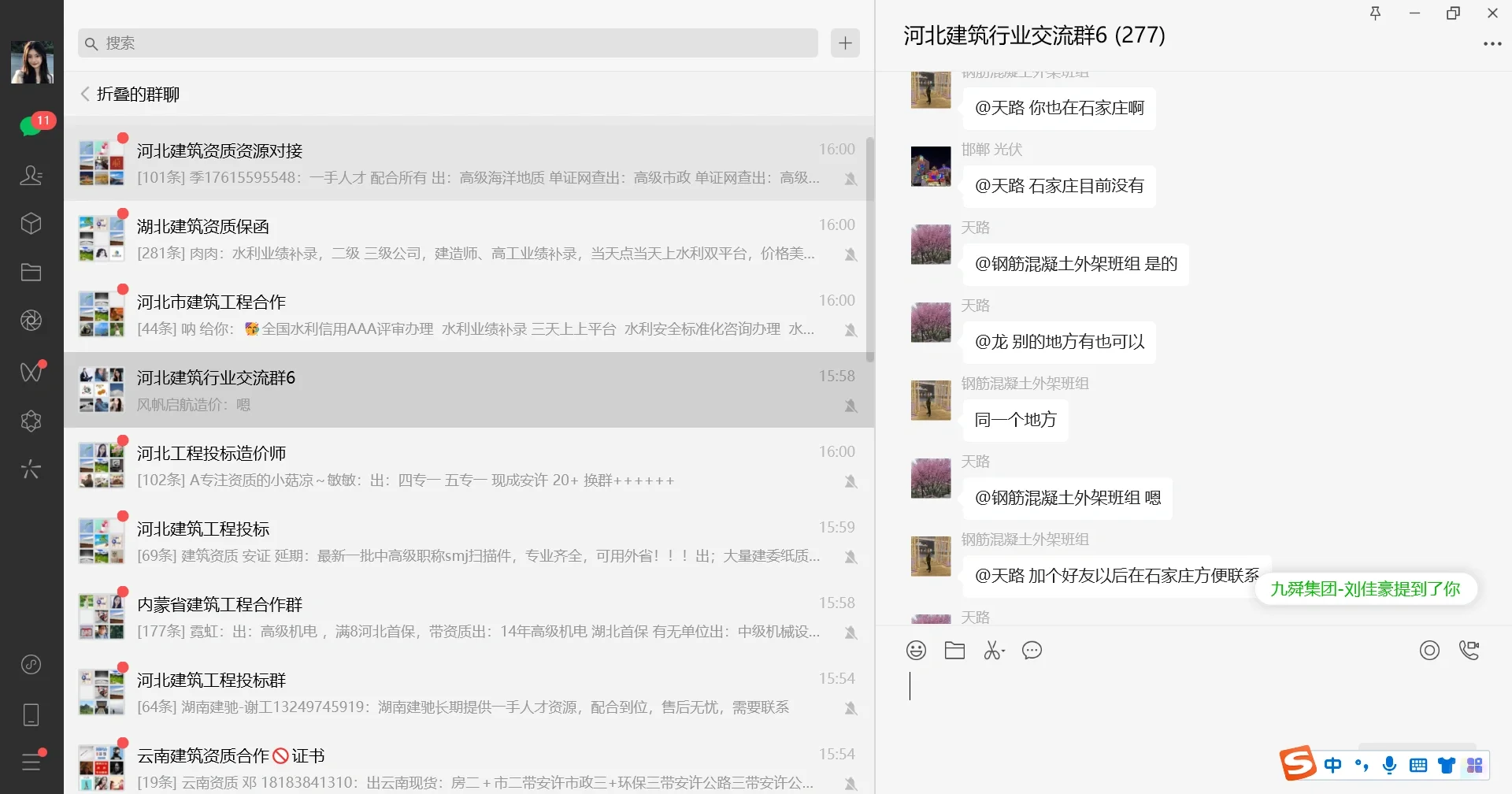This screenshot has height=794, width=1512.
Task: Open Moments via the aperture sidebar icon
Action: 31,321
